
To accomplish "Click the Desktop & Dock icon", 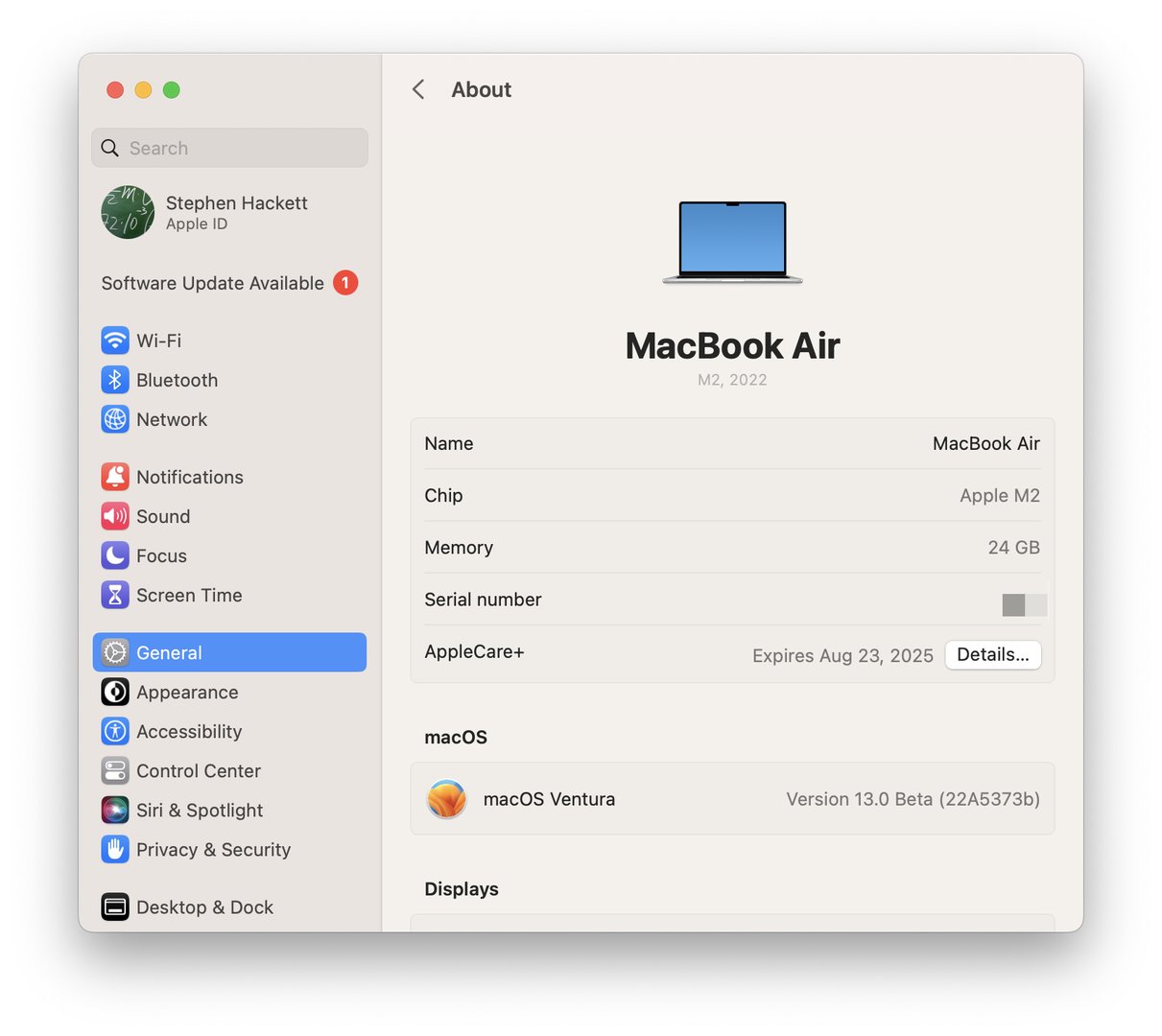I will click(x=115, y=906).
